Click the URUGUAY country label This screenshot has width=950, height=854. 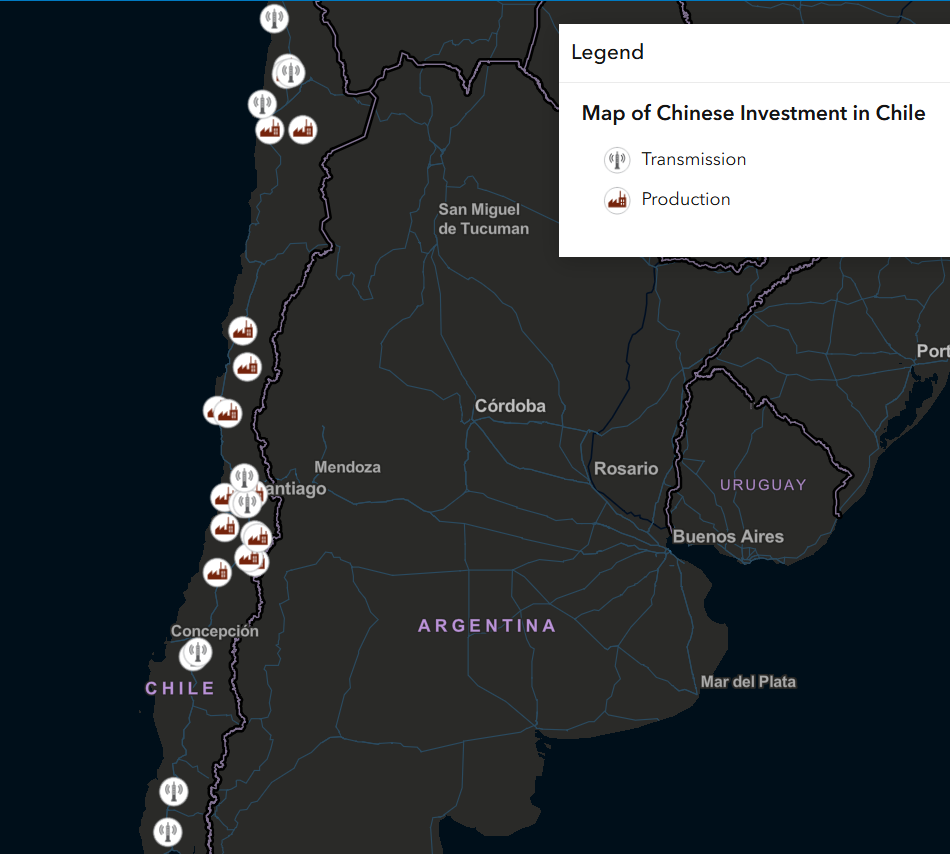763,485
